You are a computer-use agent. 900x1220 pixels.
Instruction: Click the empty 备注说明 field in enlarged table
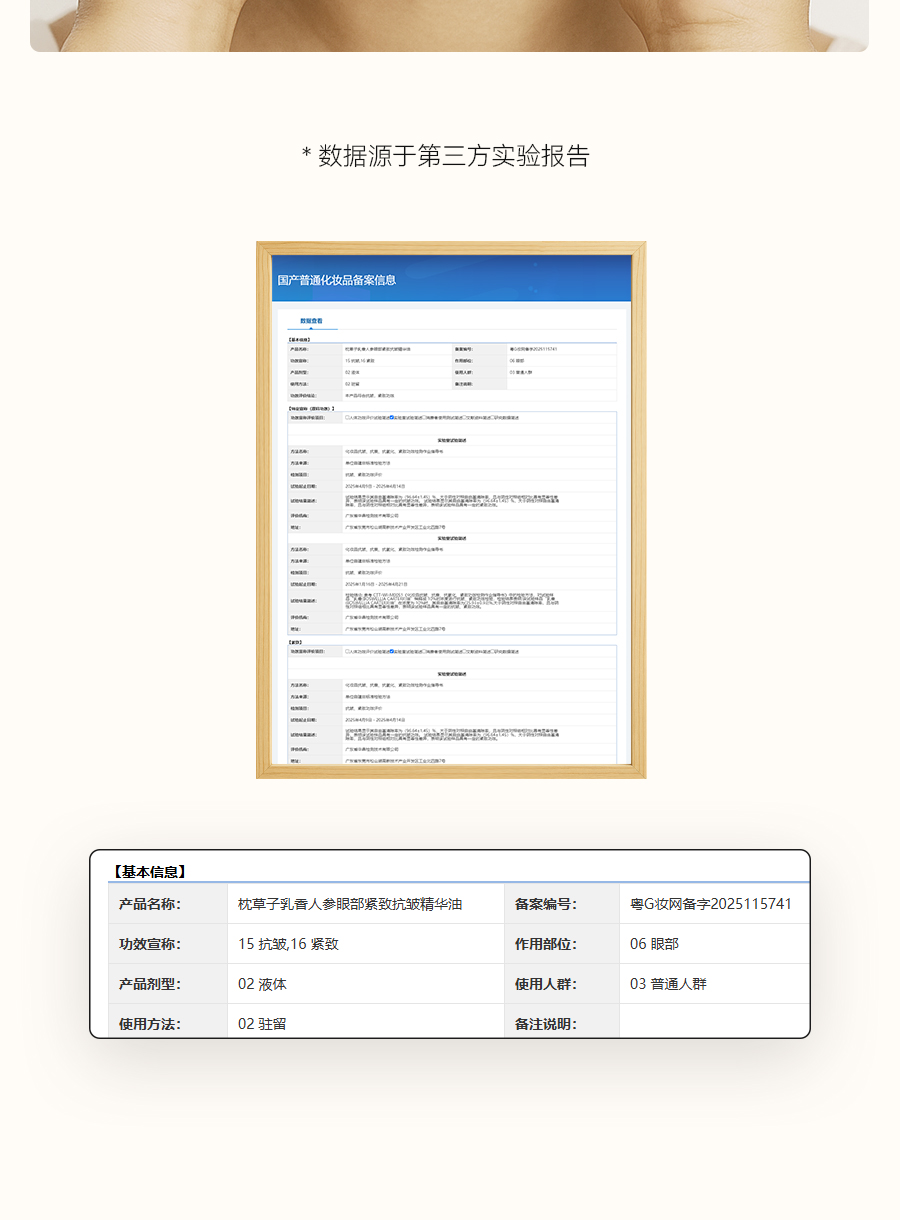pos(712,1024)
